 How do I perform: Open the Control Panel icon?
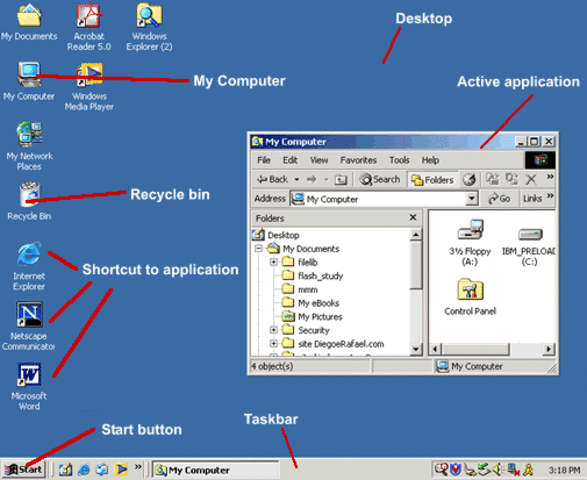click(470, 297)
